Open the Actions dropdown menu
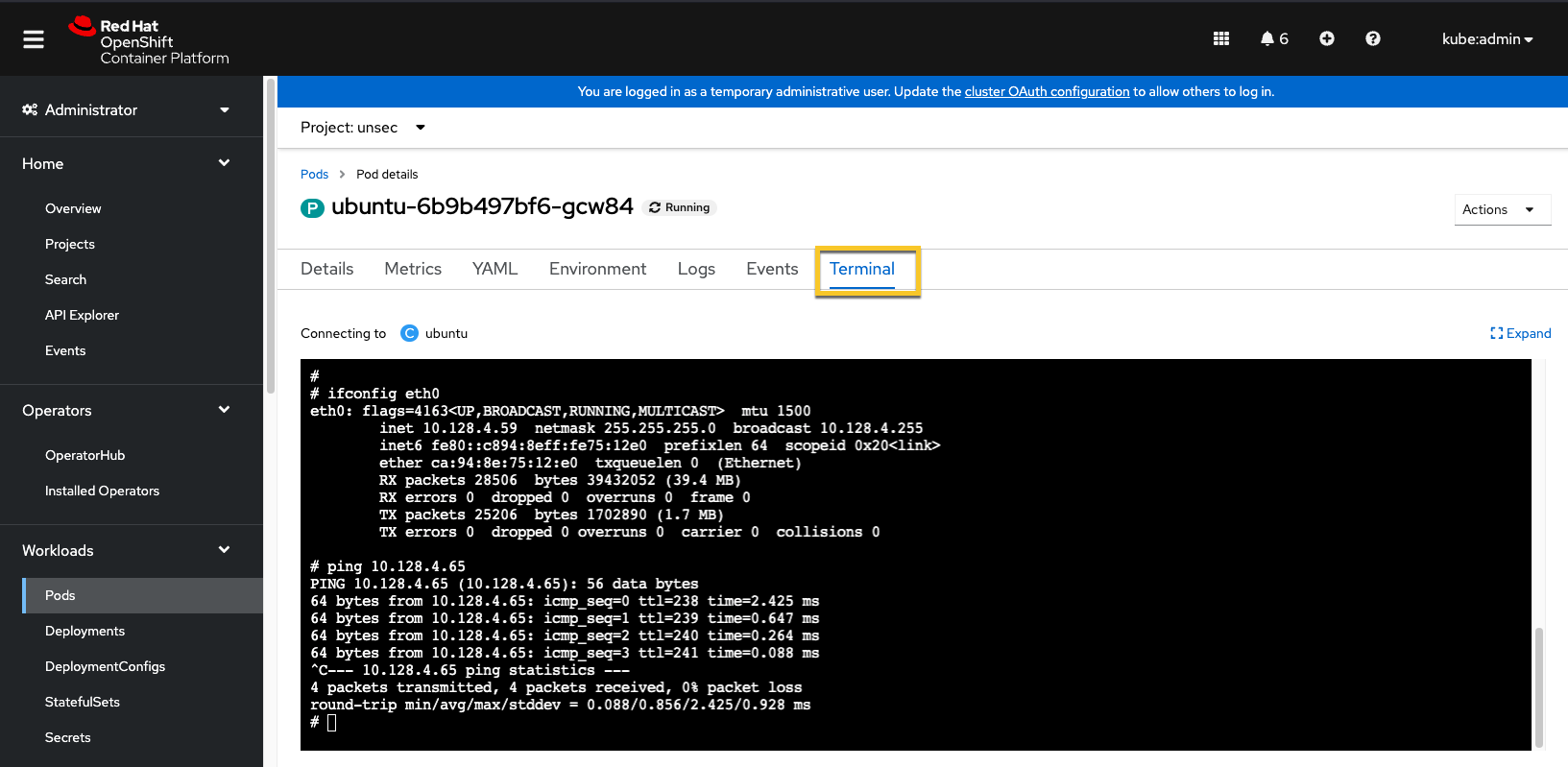 (1503, 209)
